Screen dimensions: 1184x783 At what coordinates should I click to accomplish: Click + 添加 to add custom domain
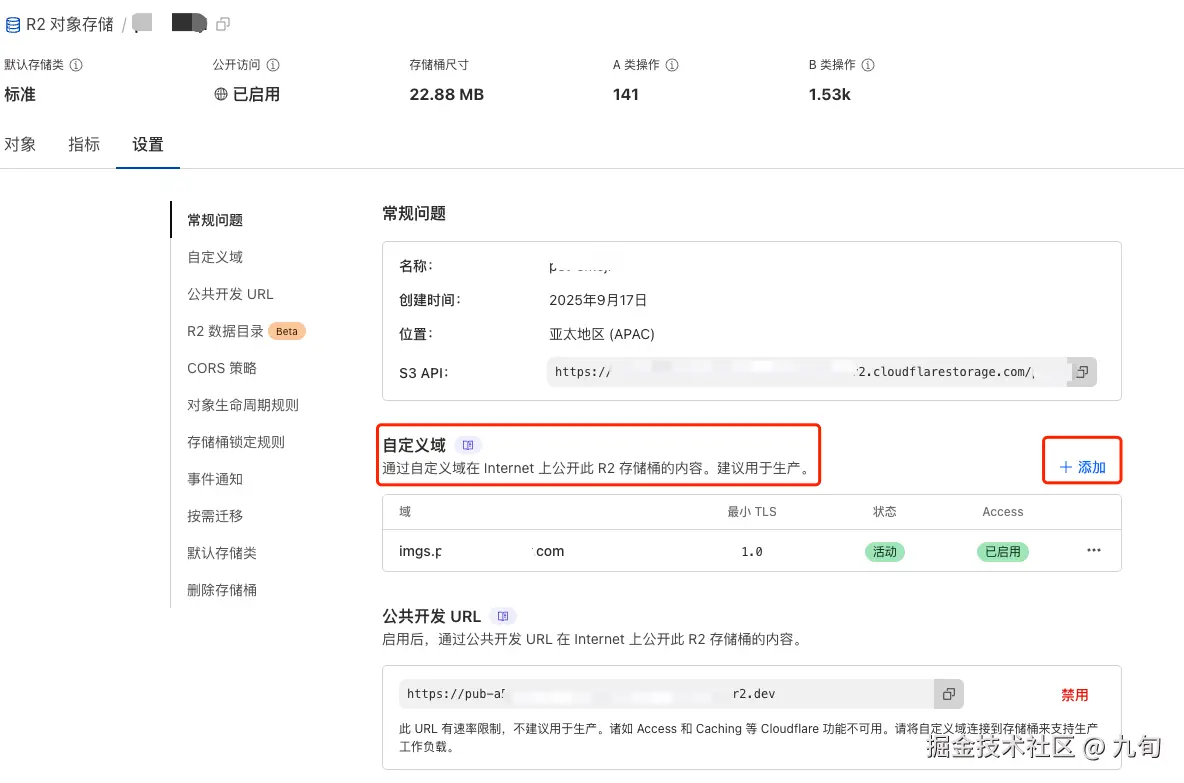(x=1082, y=467)
